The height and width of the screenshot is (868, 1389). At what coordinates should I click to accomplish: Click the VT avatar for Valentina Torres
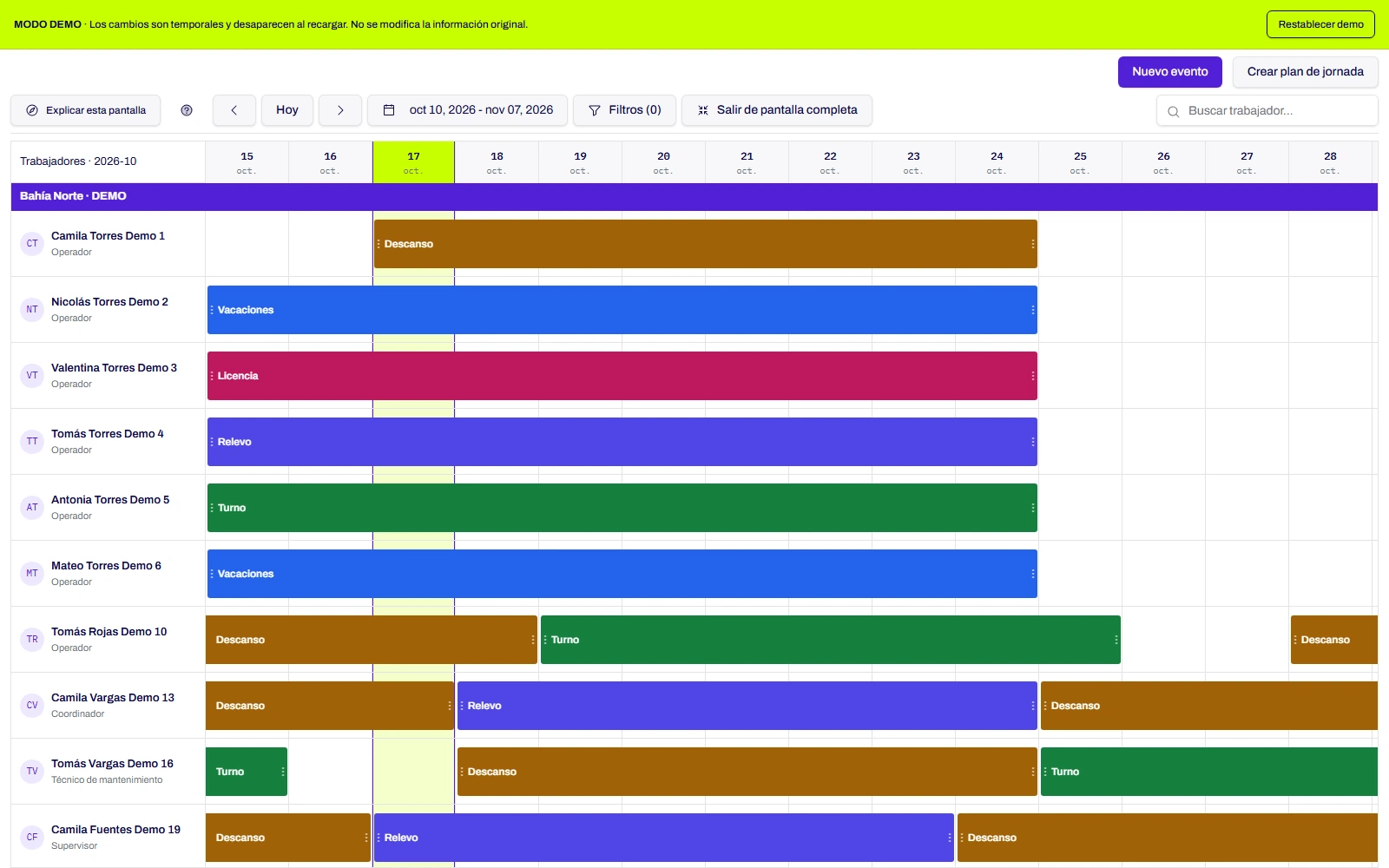pyautogui.click(x=32, y=376)
